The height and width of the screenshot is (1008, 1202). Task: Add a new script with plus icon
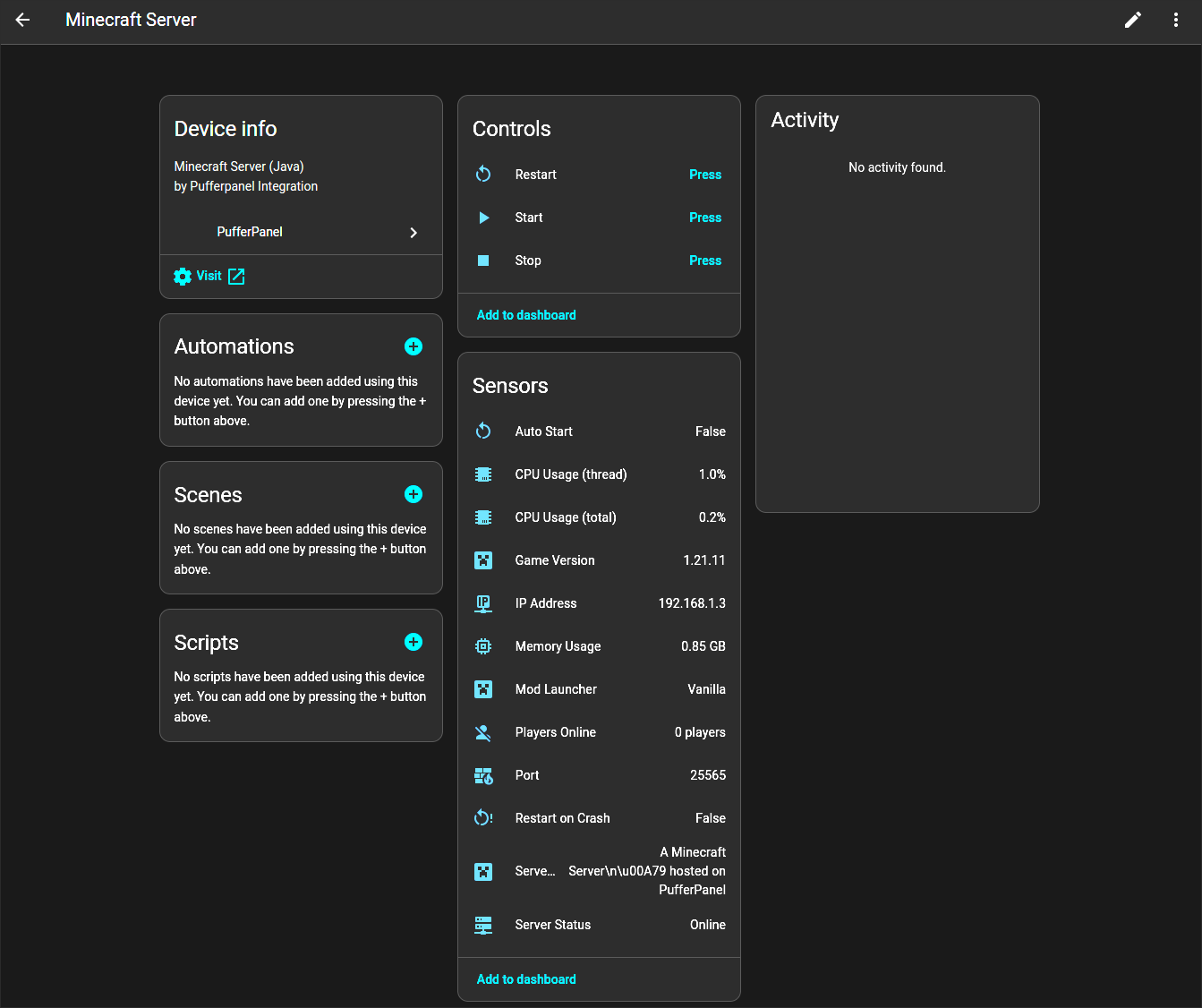click(413, 642)
